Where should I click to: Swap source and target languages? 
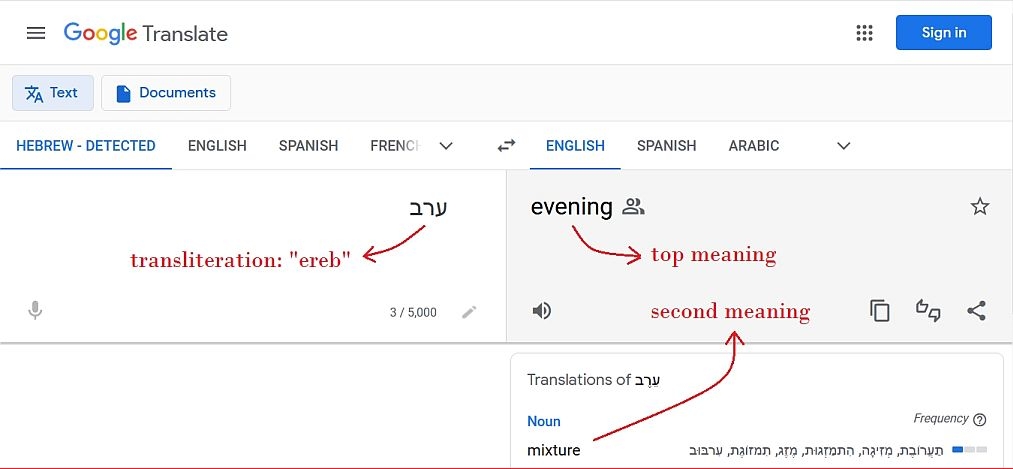click(507, 146)
